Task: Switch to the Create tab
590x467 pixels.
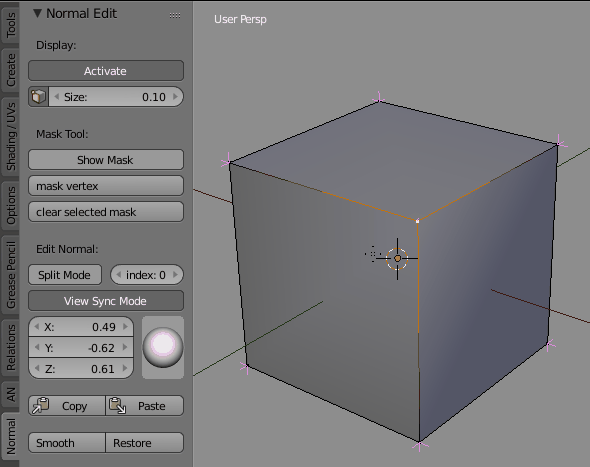Action: pyautogui.click(x=11, y=70)
